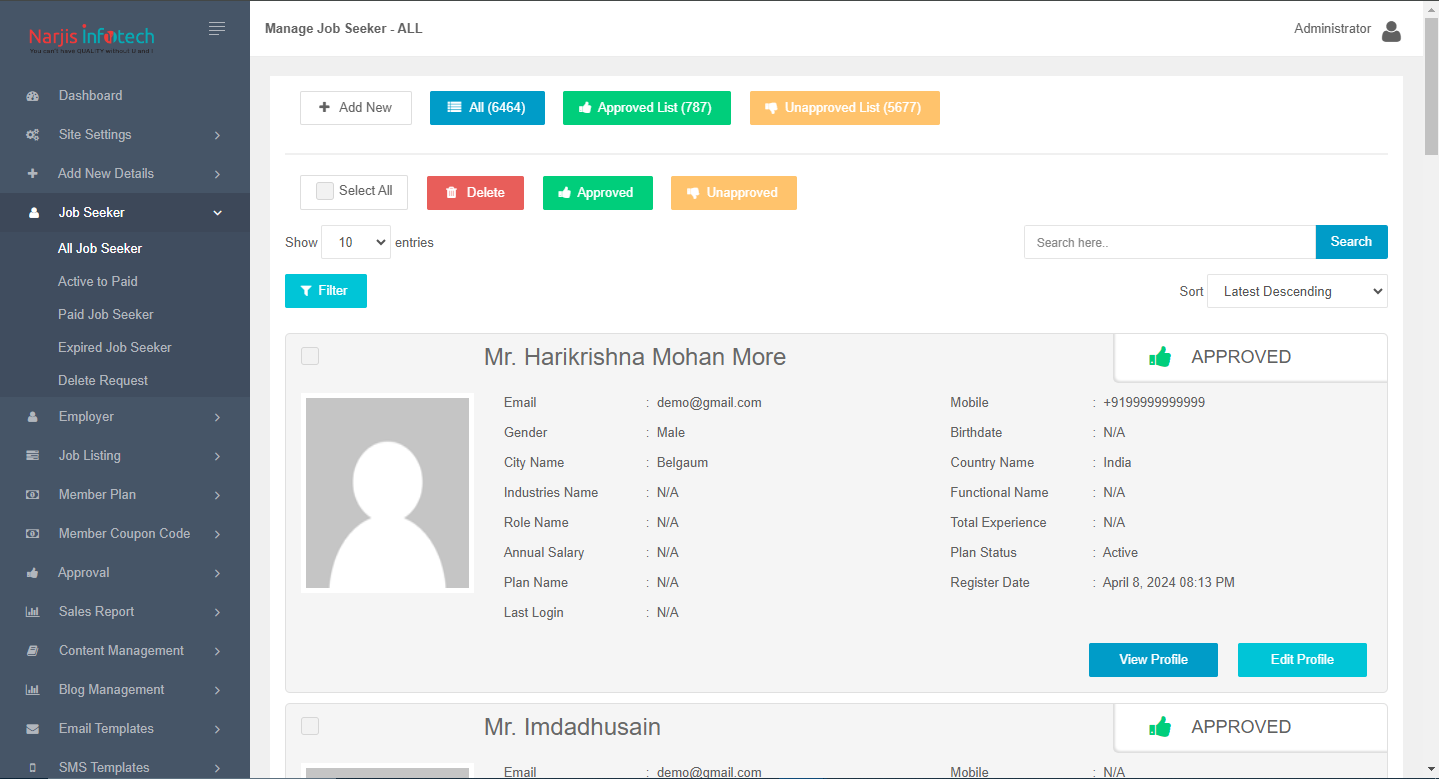Open Paid Job Seeker submenu item
Image resolution: width=1439 pixels, height=779 pixels.
point(106,314)
